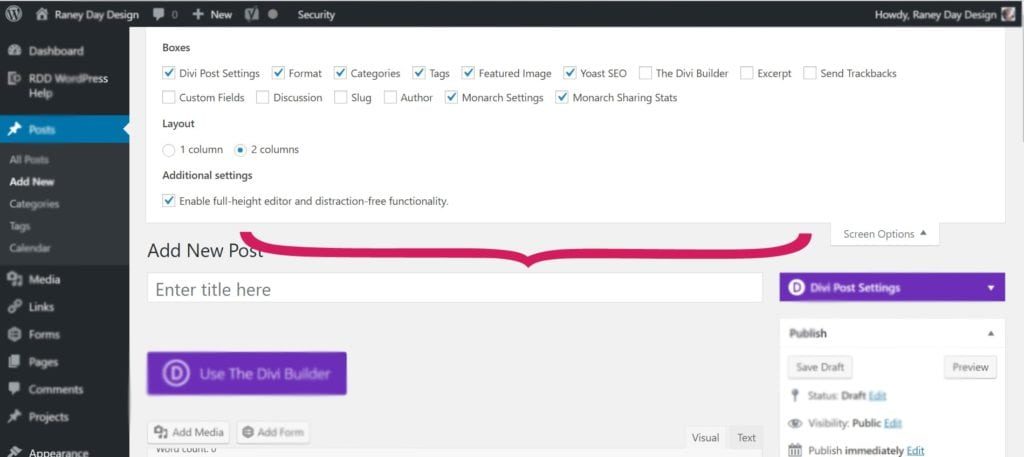The width and height of the screenshot is (1024, 457).
Task: Click the Links chain icon
Action: 15,307
